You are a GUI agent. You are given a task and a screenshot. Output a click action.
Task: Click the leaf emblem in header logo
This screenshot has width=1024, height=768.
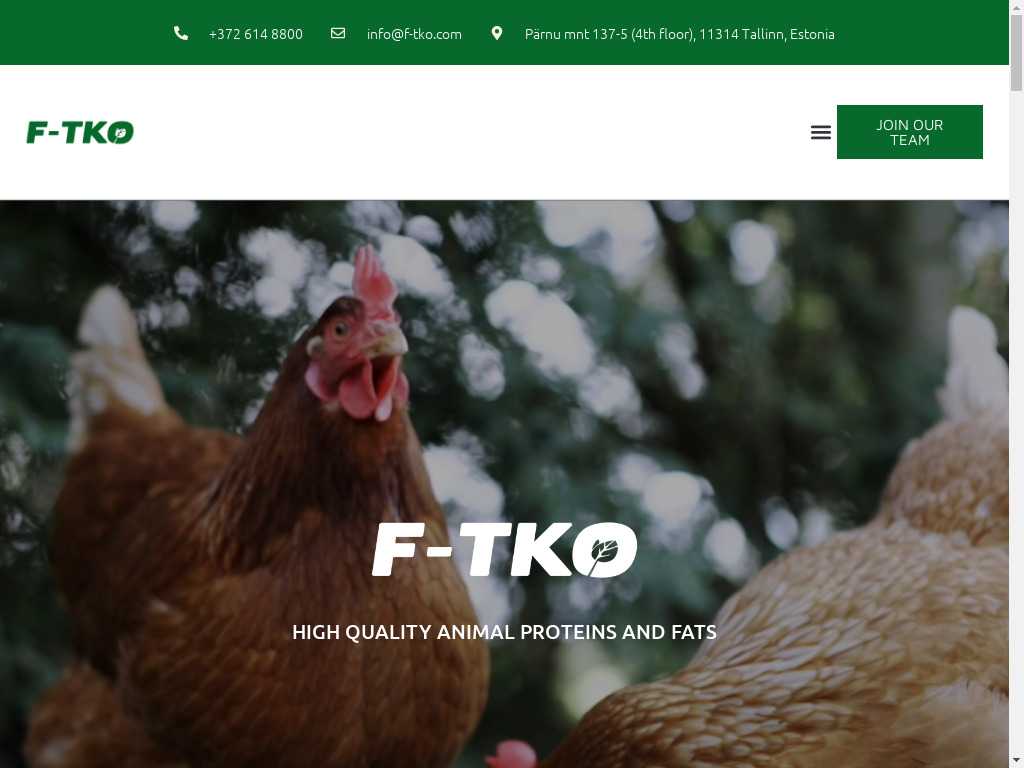coord(120,133)
